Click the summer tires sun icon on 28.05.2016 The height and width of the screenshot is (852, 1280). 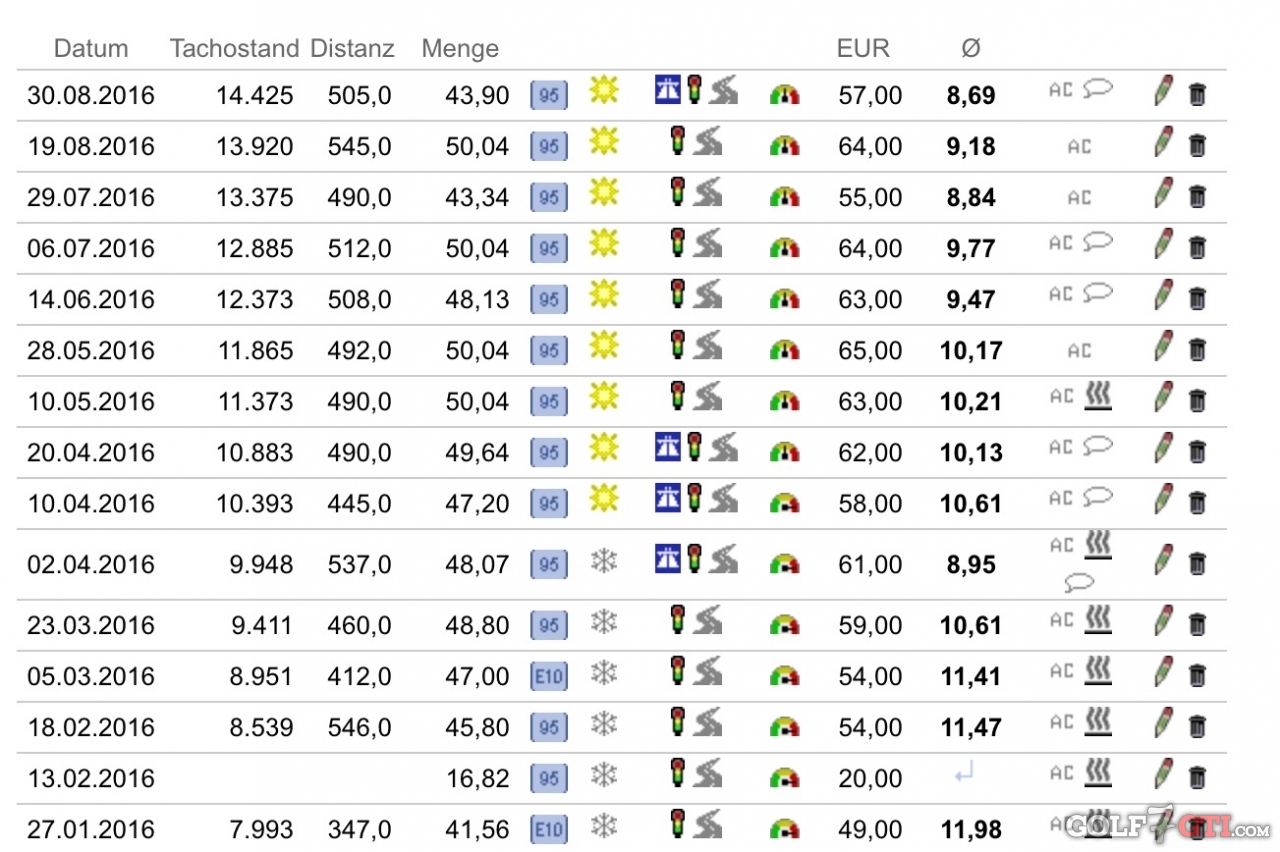pyautogui.click(x=603, y=346)
